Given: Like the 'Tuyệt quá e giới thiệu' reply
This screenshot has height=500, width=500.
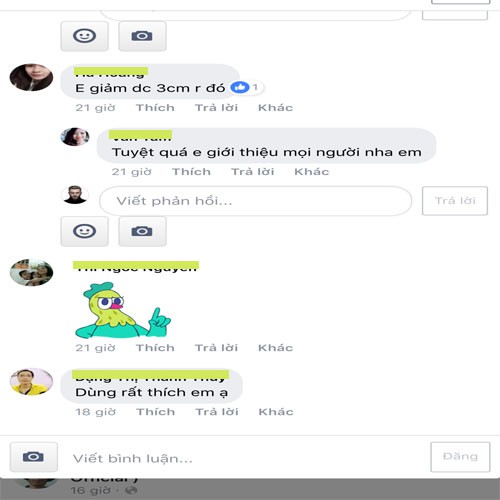Looking at the screenshot, I should pos(191,172).
